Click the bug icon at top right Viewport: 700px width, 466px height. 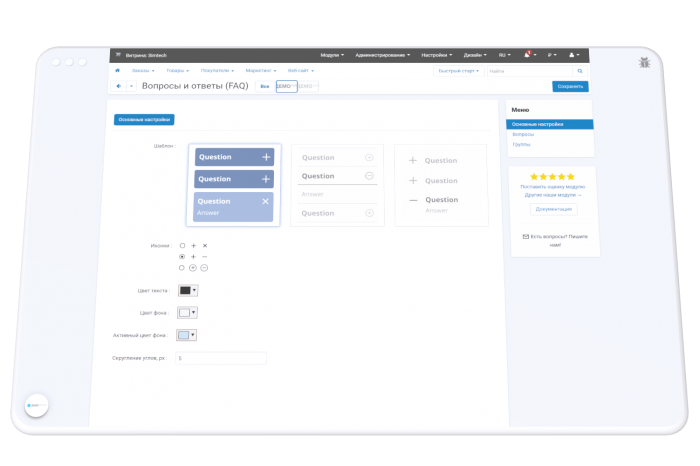pos(644,62)
